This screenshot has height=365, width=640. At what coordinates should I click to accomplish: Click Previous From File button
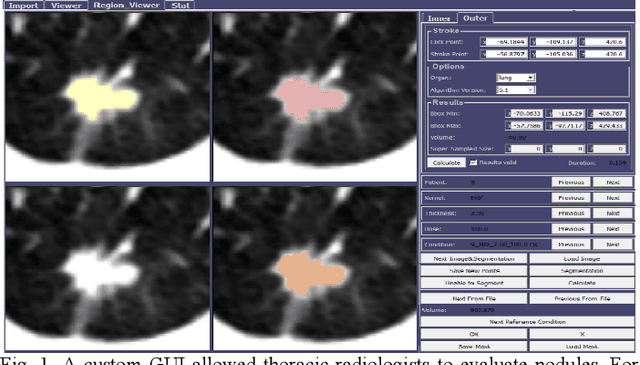tap(582, 298)
